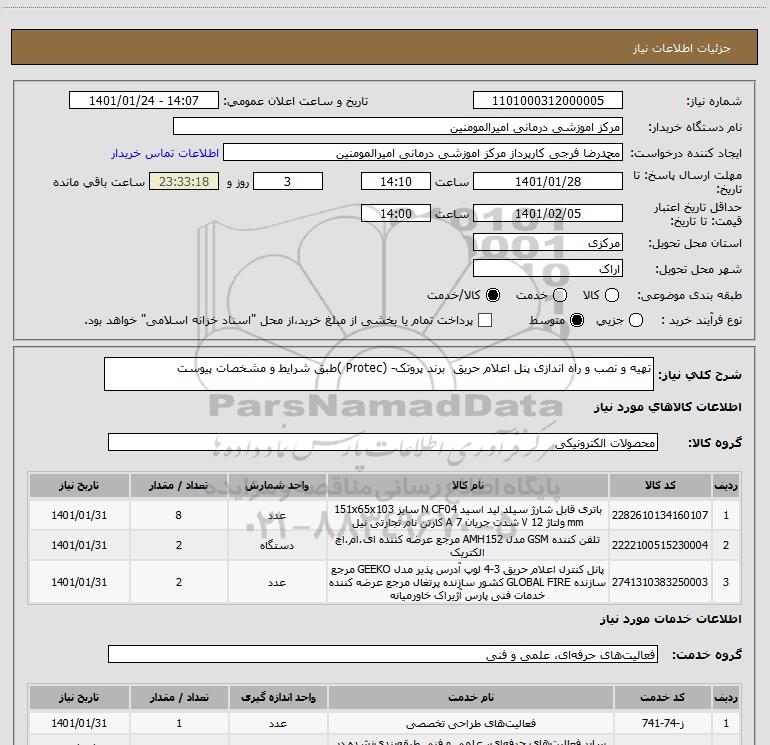Screen dimensions: 770x745
Task: Click the services table نام خدمت header
Action: 471,697
